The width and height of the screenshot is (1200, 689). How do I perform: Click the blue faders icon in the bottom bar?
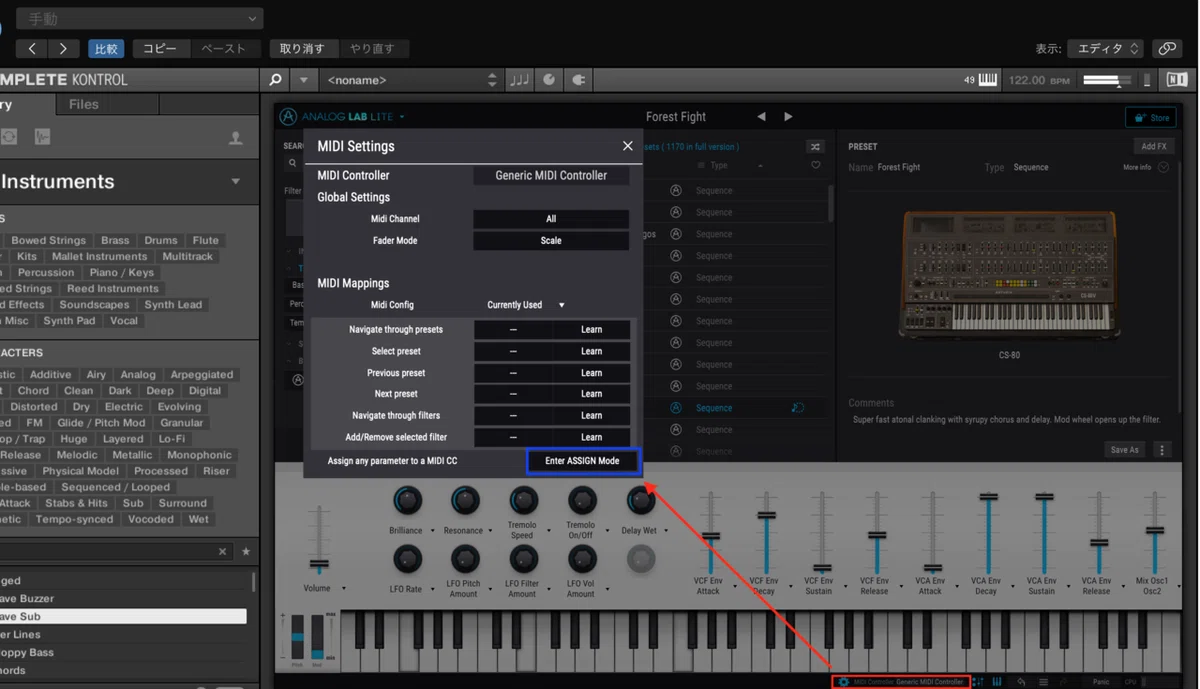tap(978, 682)
